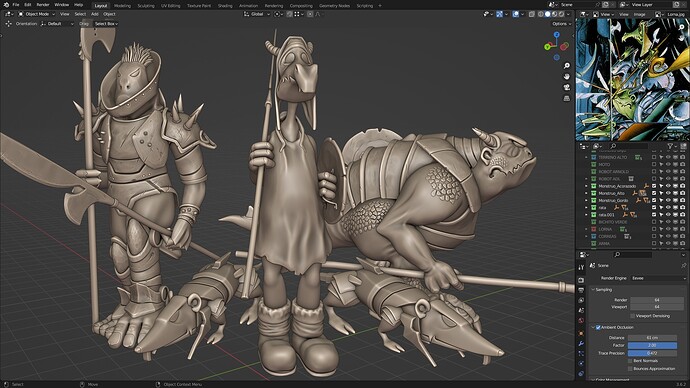The height and width of the screenshot is (388, 690).
Task: Toggle X-ray display in viewport header
Action: coord(532,14)
